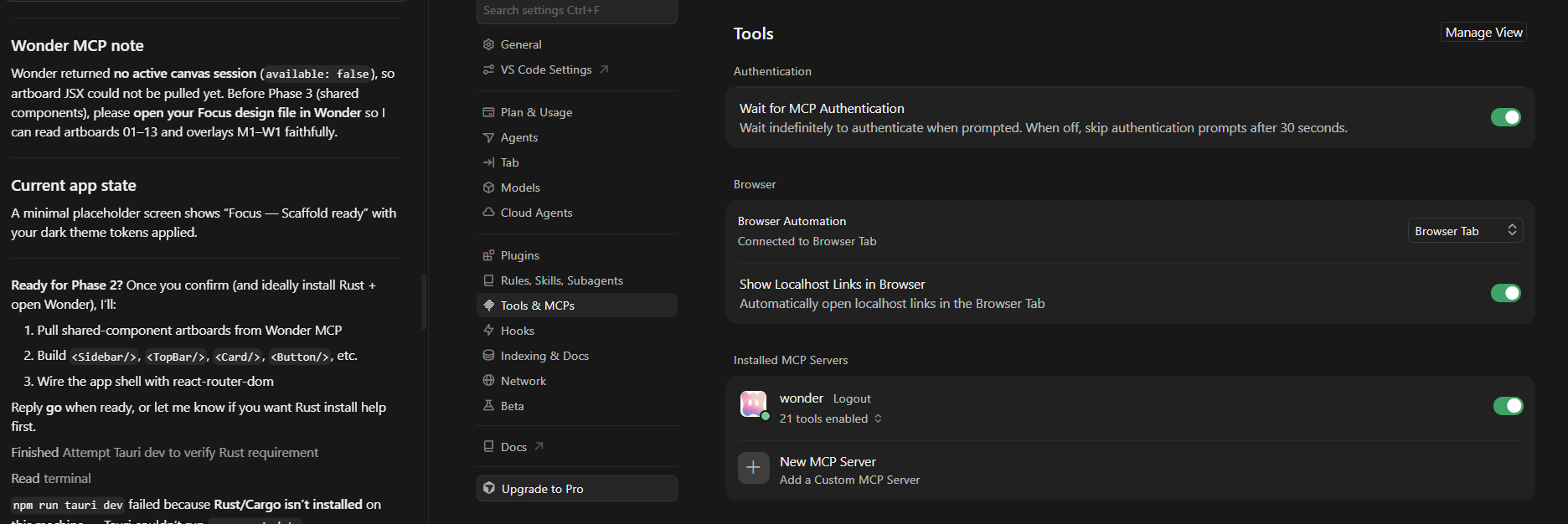Click the Search settings input field

577,11
